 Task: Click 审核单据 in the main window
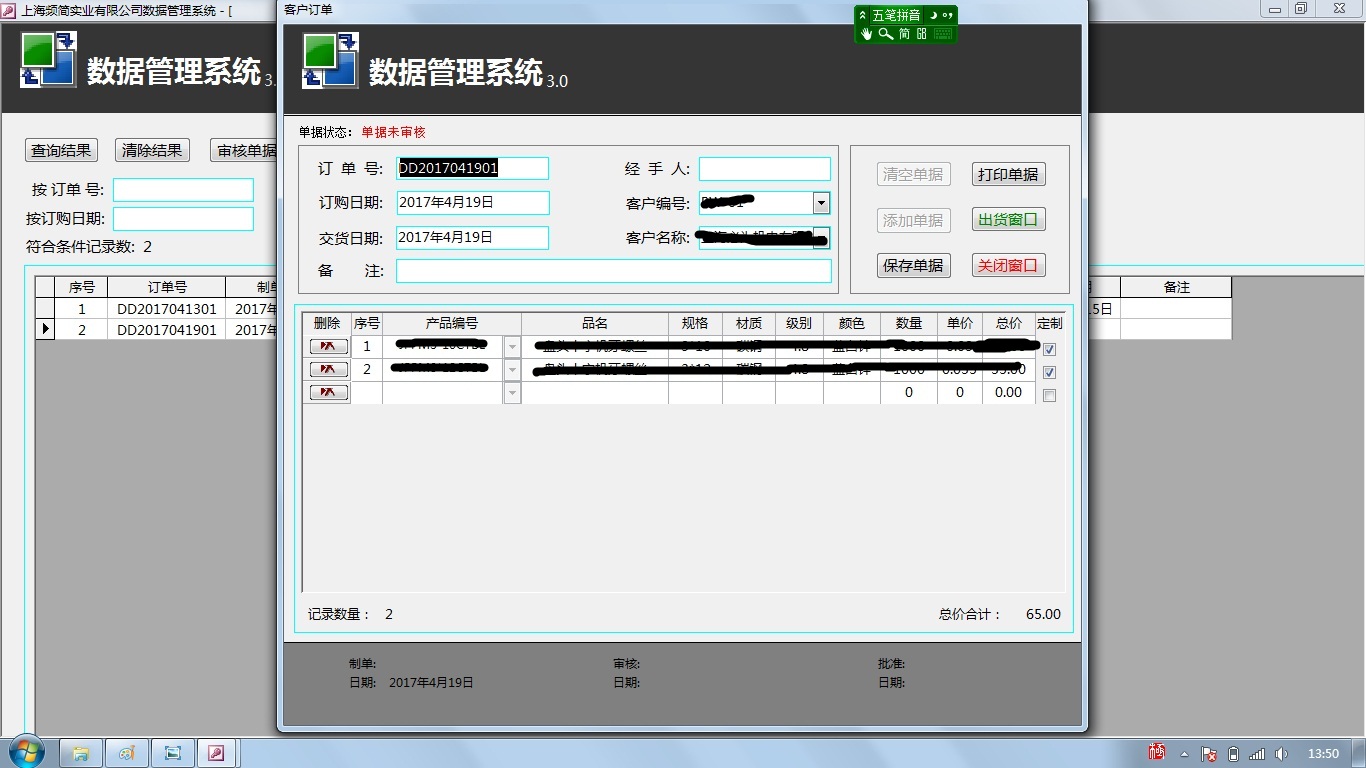(x=243, y=150)
